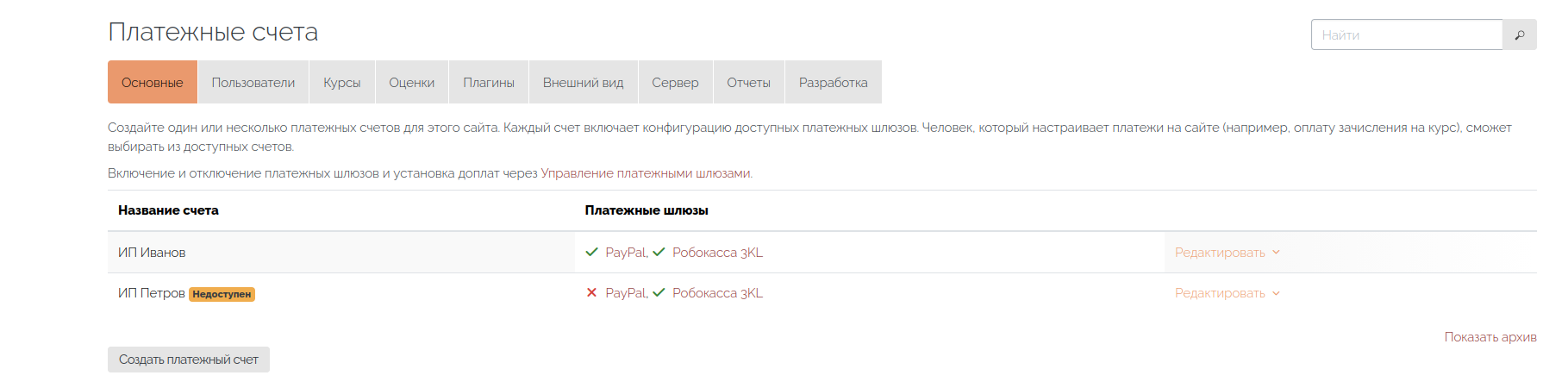The image size is (1568, 388).
Task: Open enabled PayPal gateway for ИП Иванов
Action: [626, 253]
